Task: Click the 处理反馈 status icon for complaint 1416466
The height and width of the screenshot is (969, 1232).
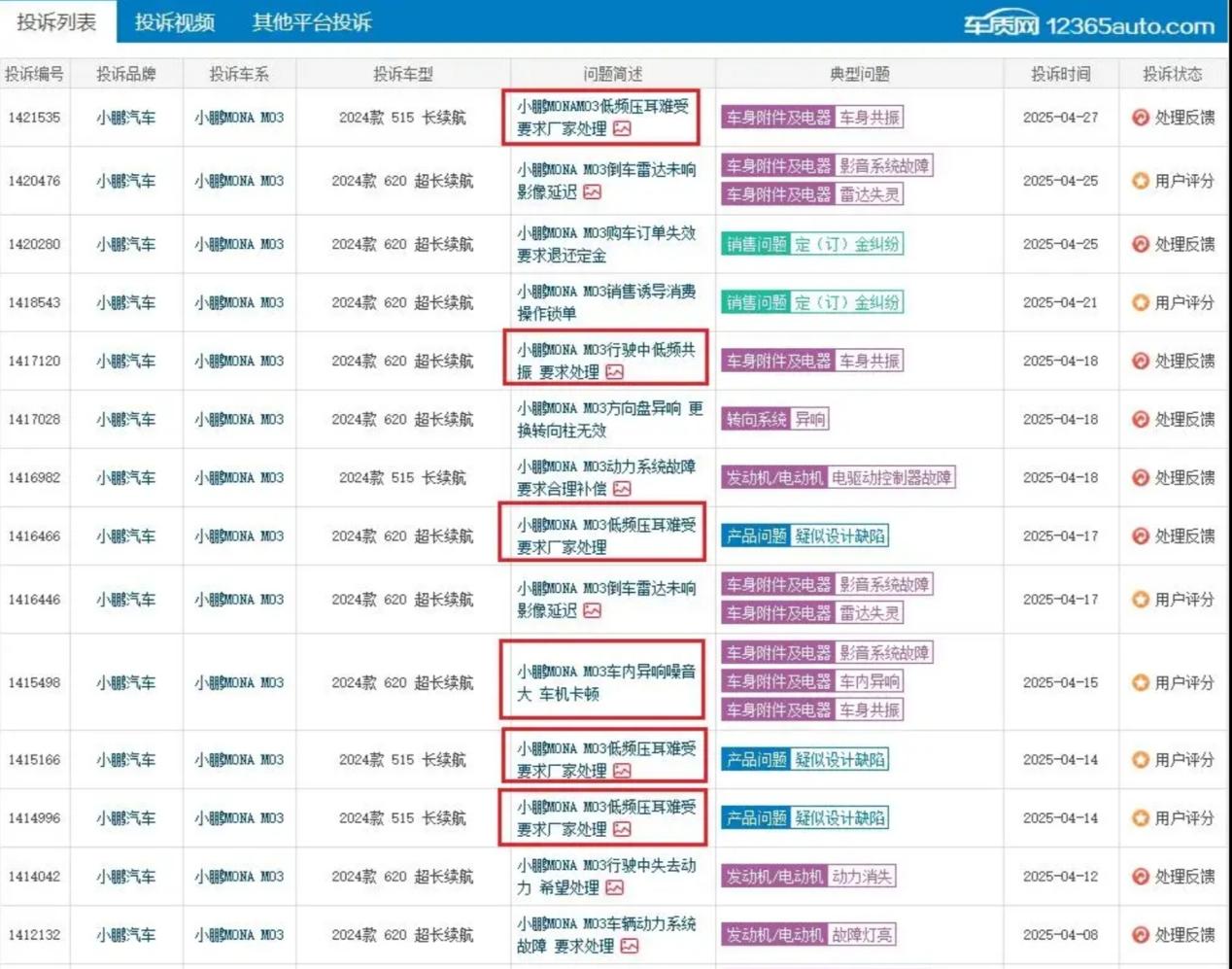Action: coord(1141,536)
